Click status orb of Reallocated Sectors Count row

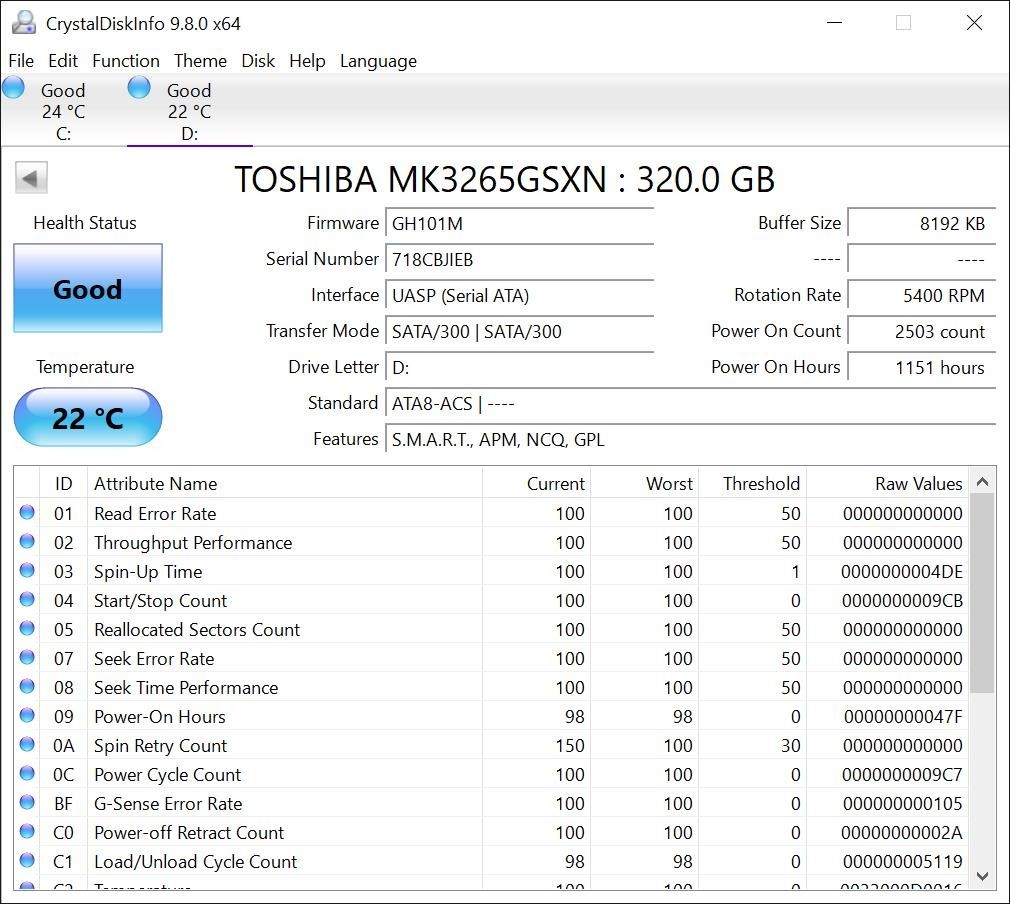[x=27, y=628]
